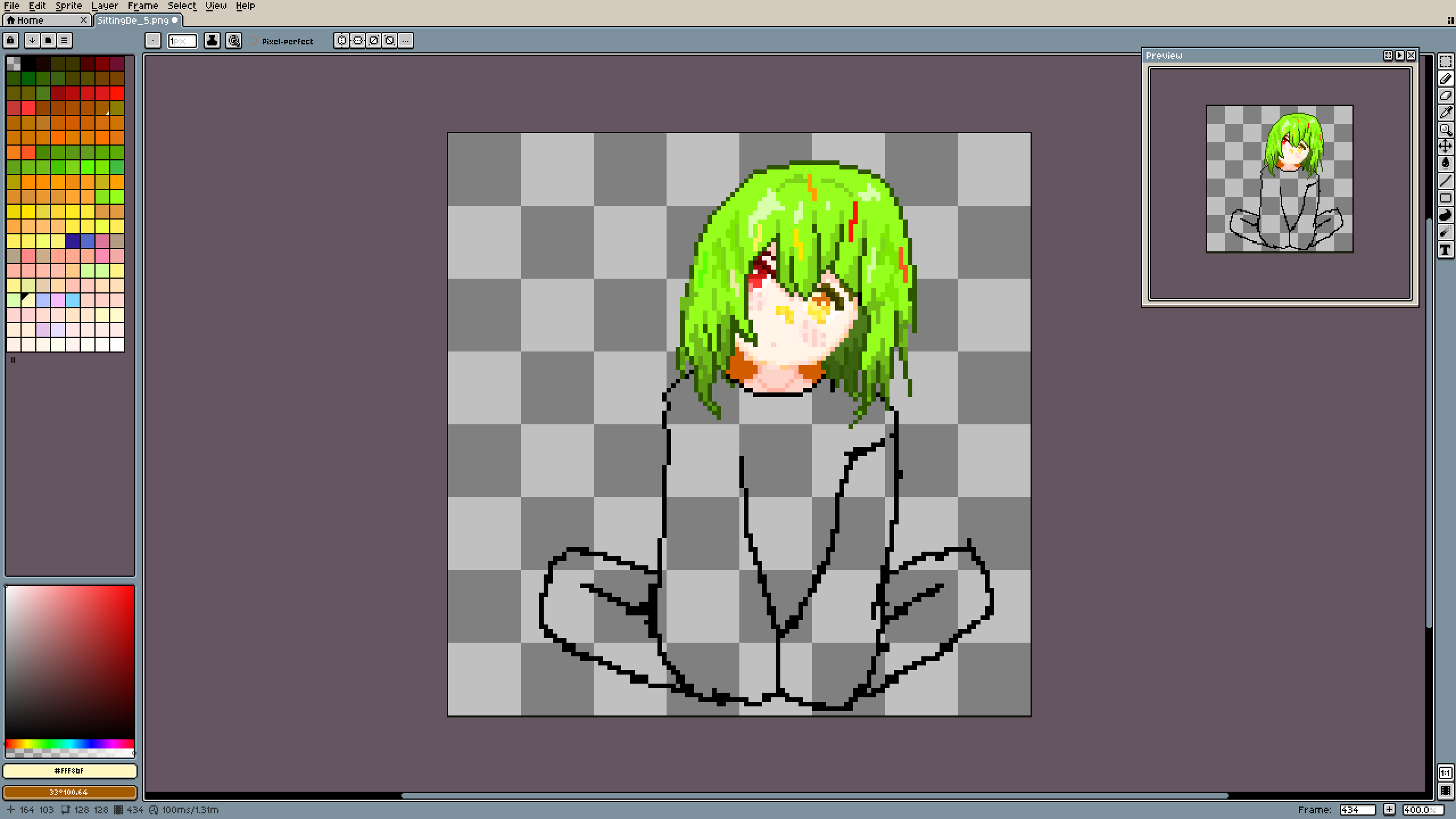
Task: Select the Blur tool
Action: pyautogui.click(x=1445, y=232)
